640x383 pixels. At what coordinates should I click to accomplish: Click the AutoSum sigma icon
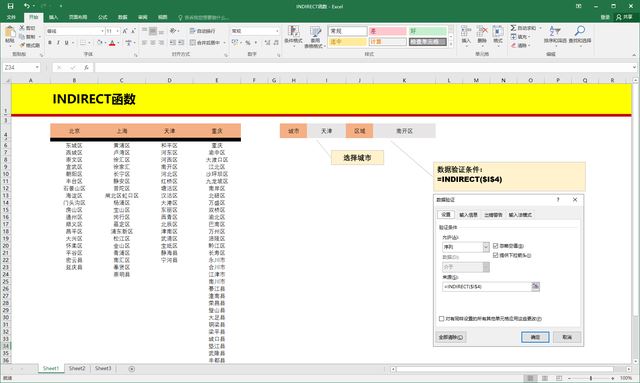point(513,28)
